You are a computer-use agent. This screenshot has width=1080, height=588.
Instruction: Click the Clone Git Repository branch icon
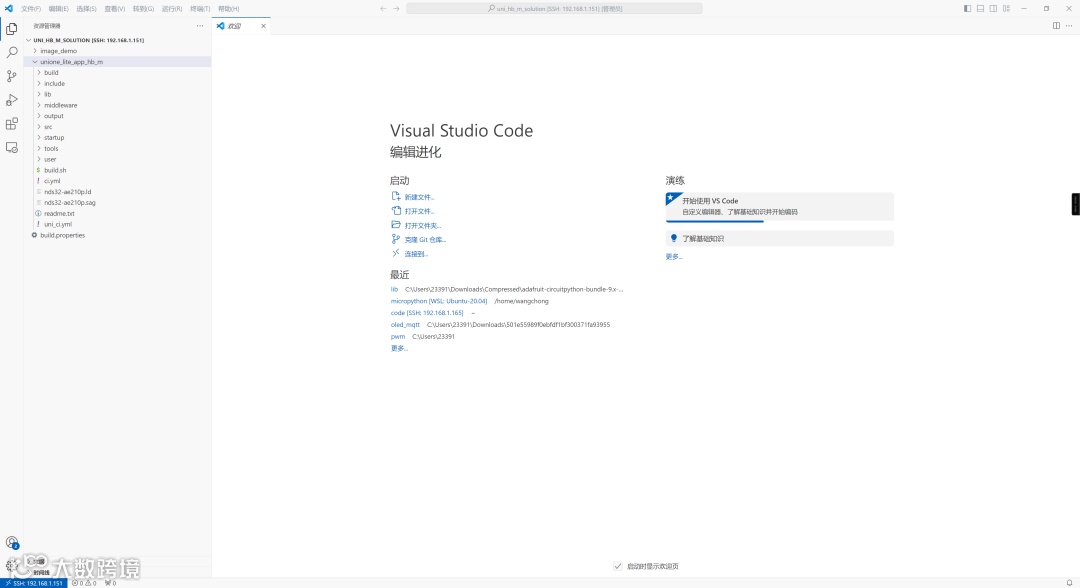point(395,239)
